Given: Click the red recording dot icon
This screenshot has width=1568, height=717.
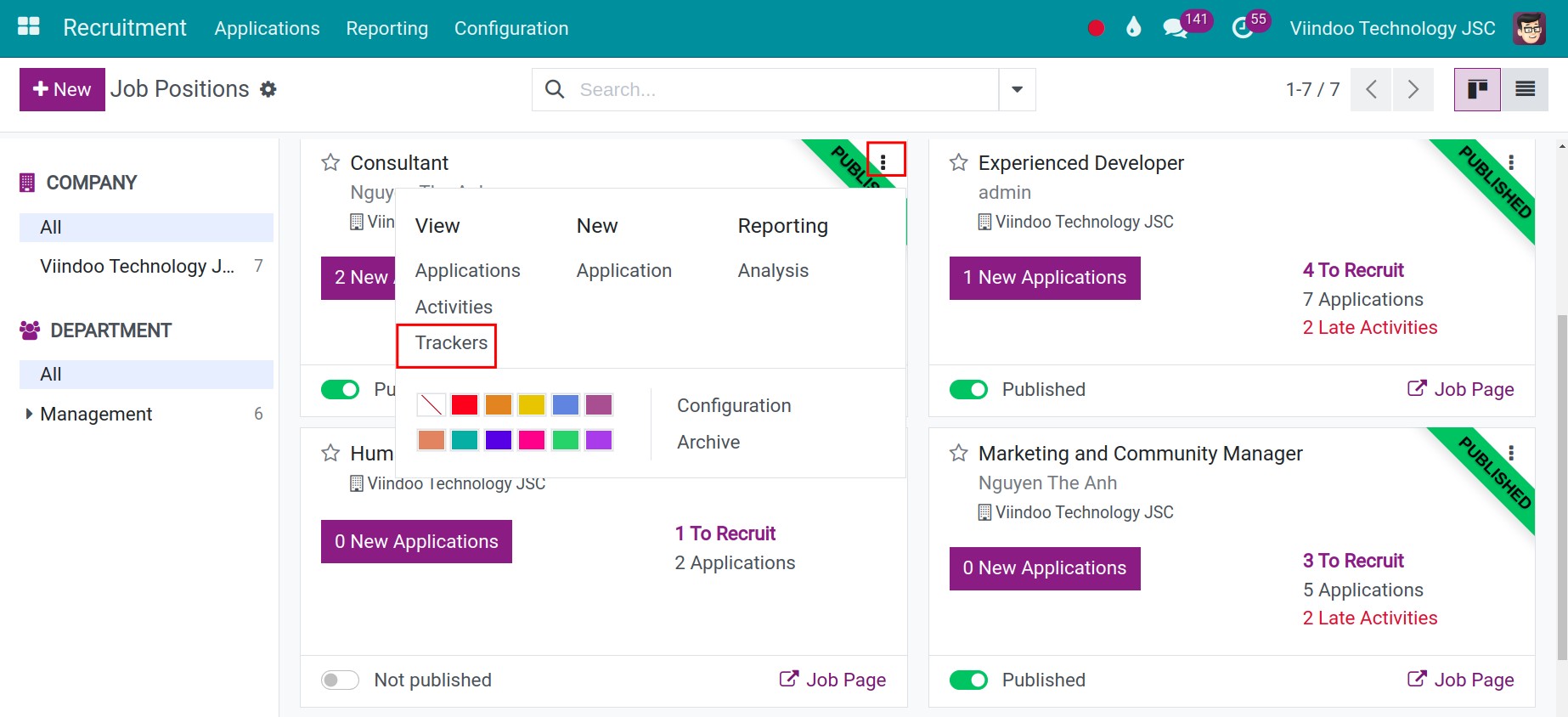Looking at the screenshot, I should [x=1096, y=28].
